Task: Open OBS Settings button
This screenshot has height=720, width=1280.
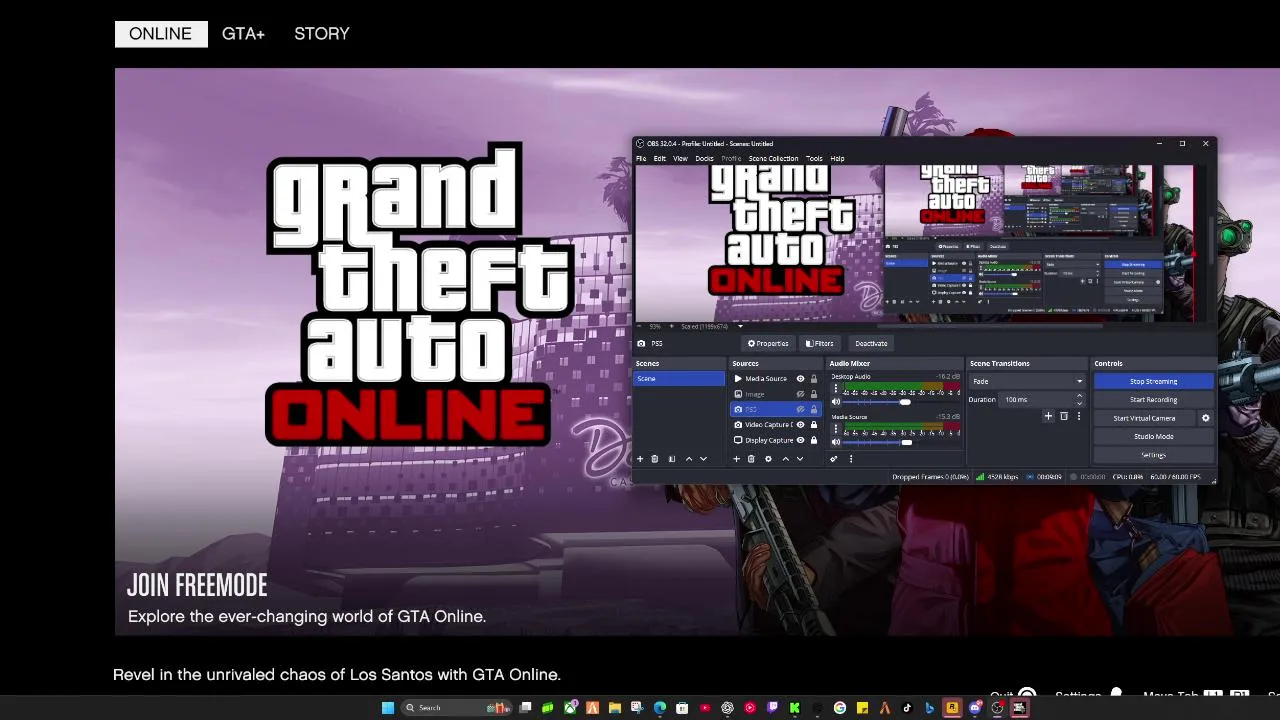Action: [1153, 455]
